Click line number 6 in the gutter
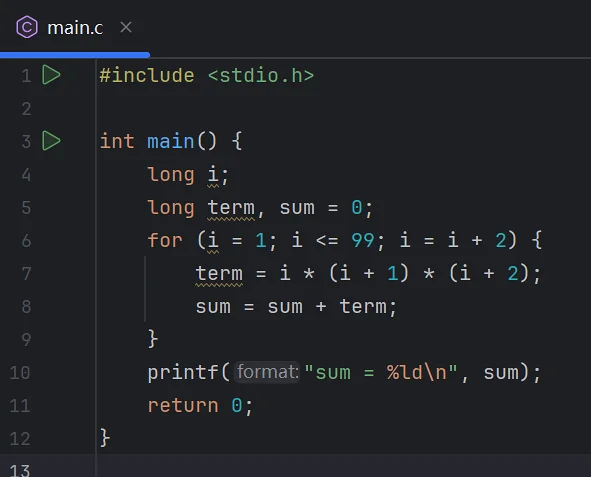Viewport: 591px width, 477px height. tap(26, 240)
